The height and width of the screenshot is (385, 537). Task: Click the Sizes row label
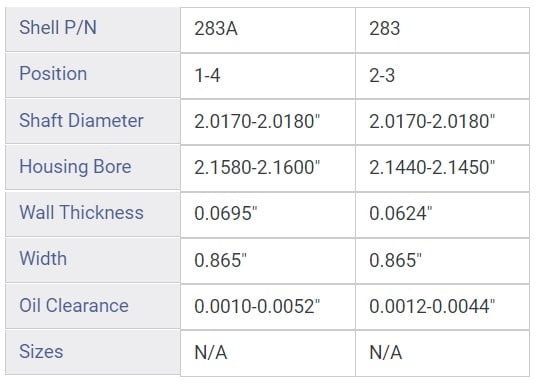pos(93,352)
